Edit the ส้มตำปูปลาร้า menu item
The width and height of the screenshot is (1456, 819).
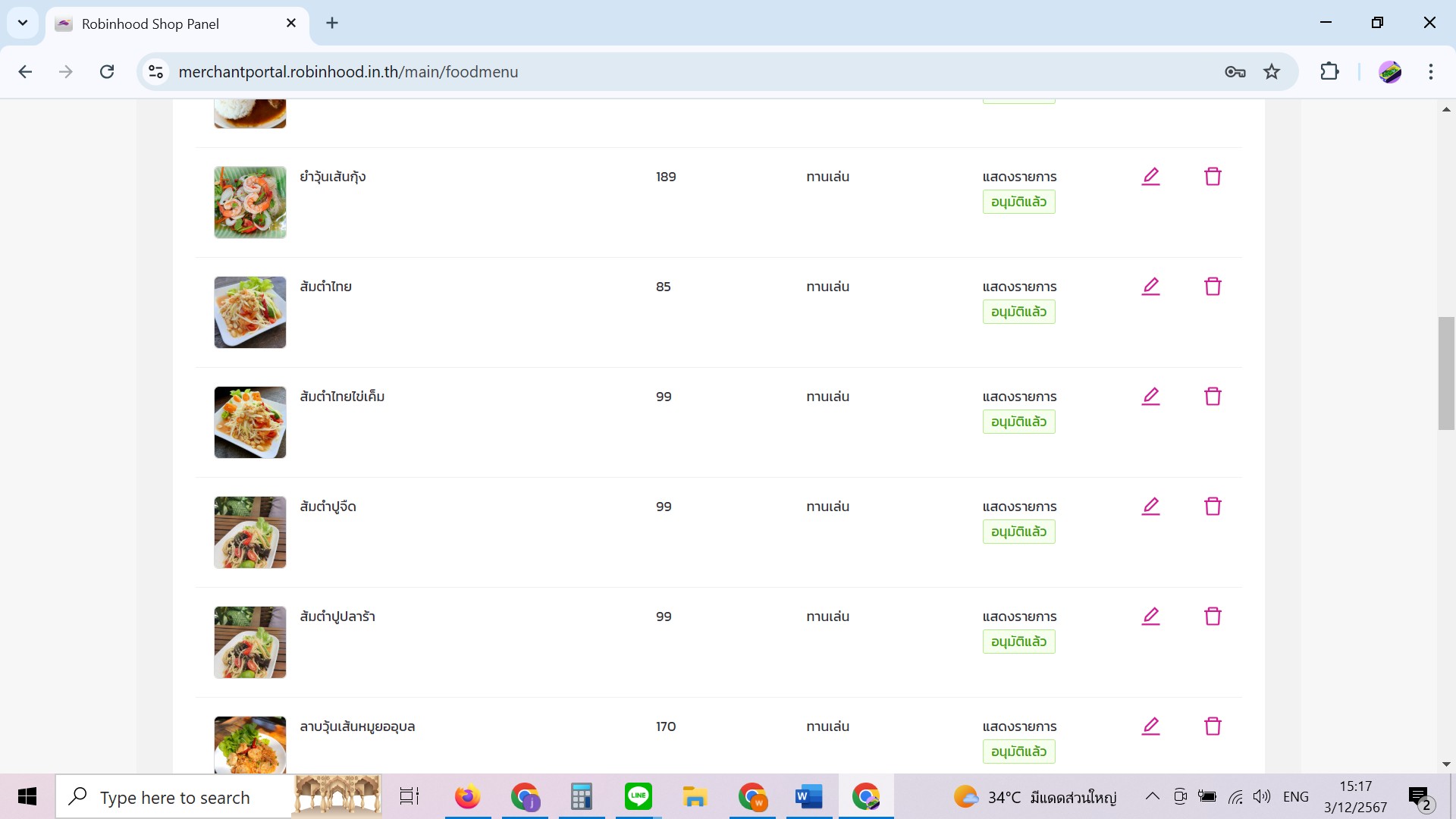[1150, 617]
